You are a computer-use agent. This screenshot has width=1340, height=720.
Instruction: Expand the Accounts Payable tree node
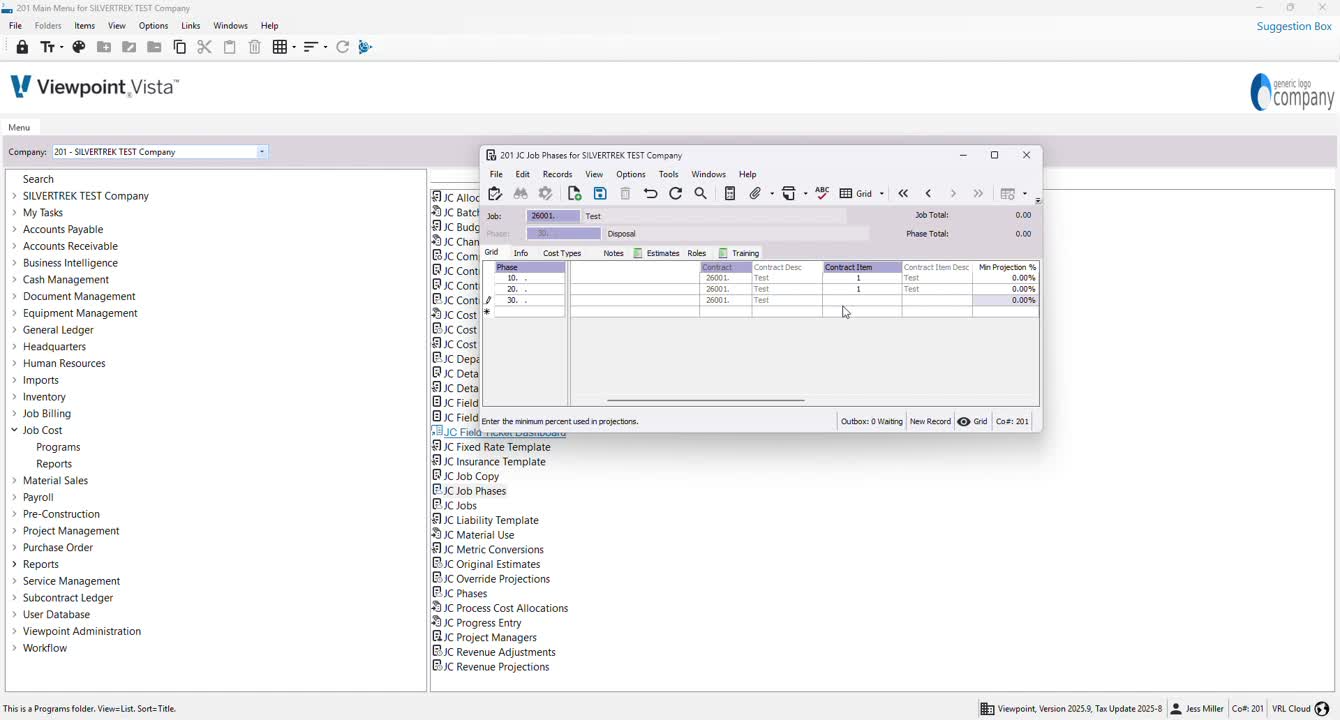[14, 229]
